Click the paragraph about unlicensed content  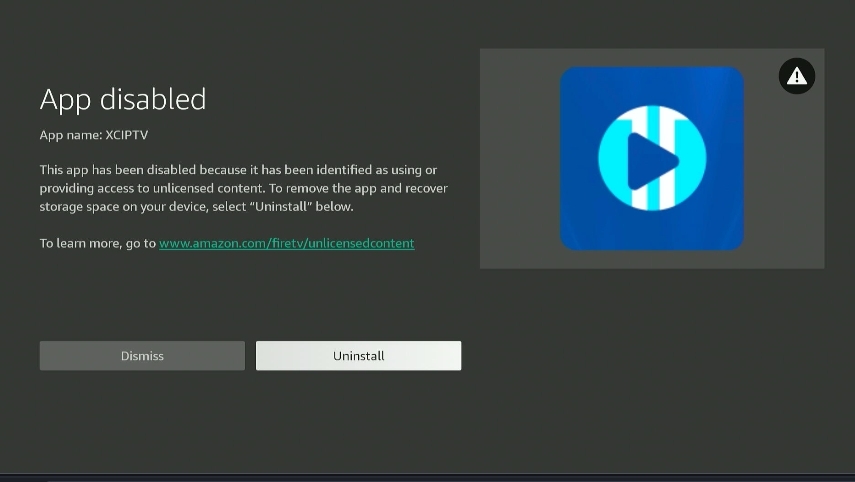pyautogui.click(x=244, y=188)
